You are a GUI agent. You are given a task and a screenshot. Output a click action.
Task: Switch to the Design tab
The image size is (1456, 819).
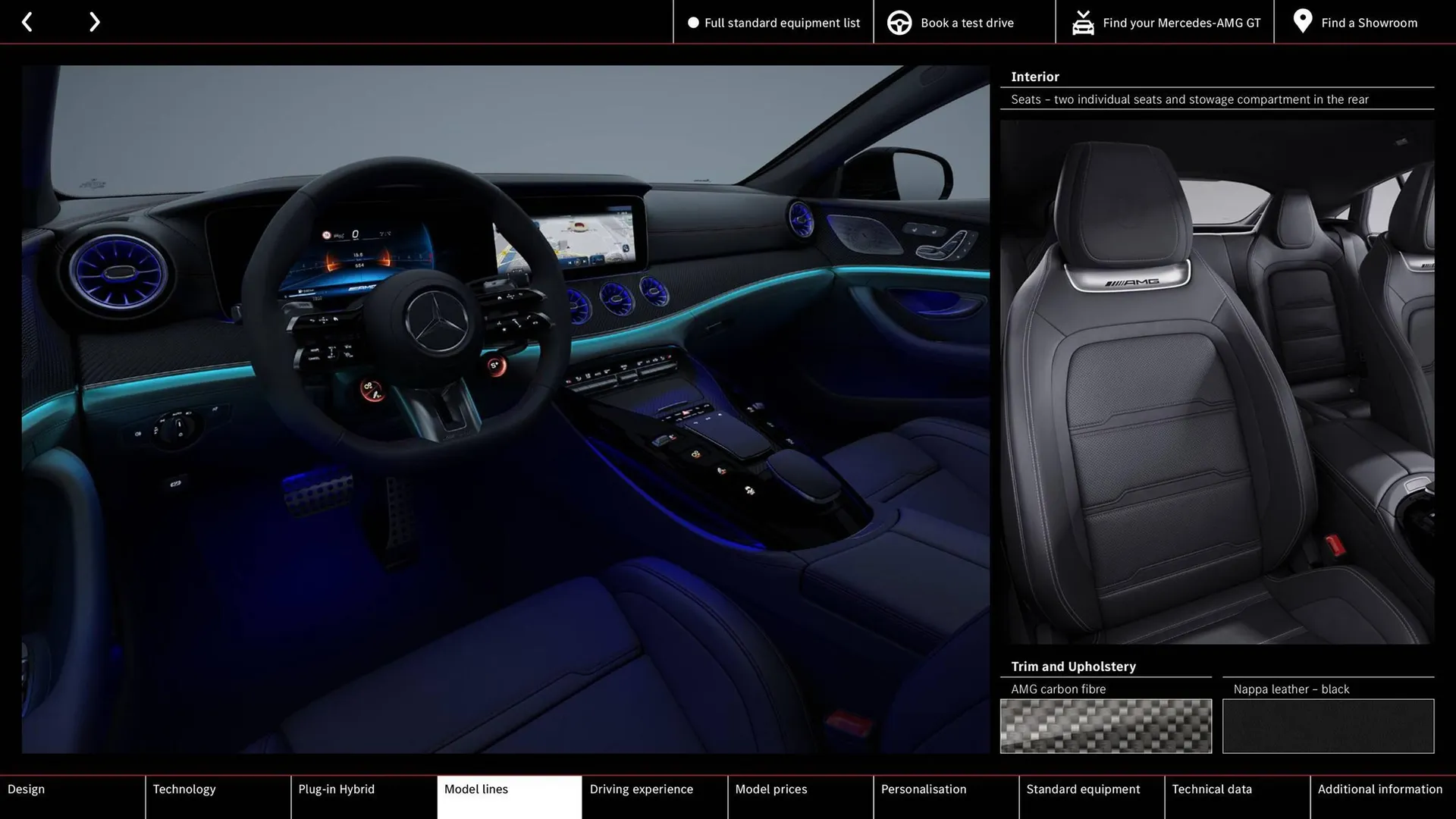pos(26,789)
